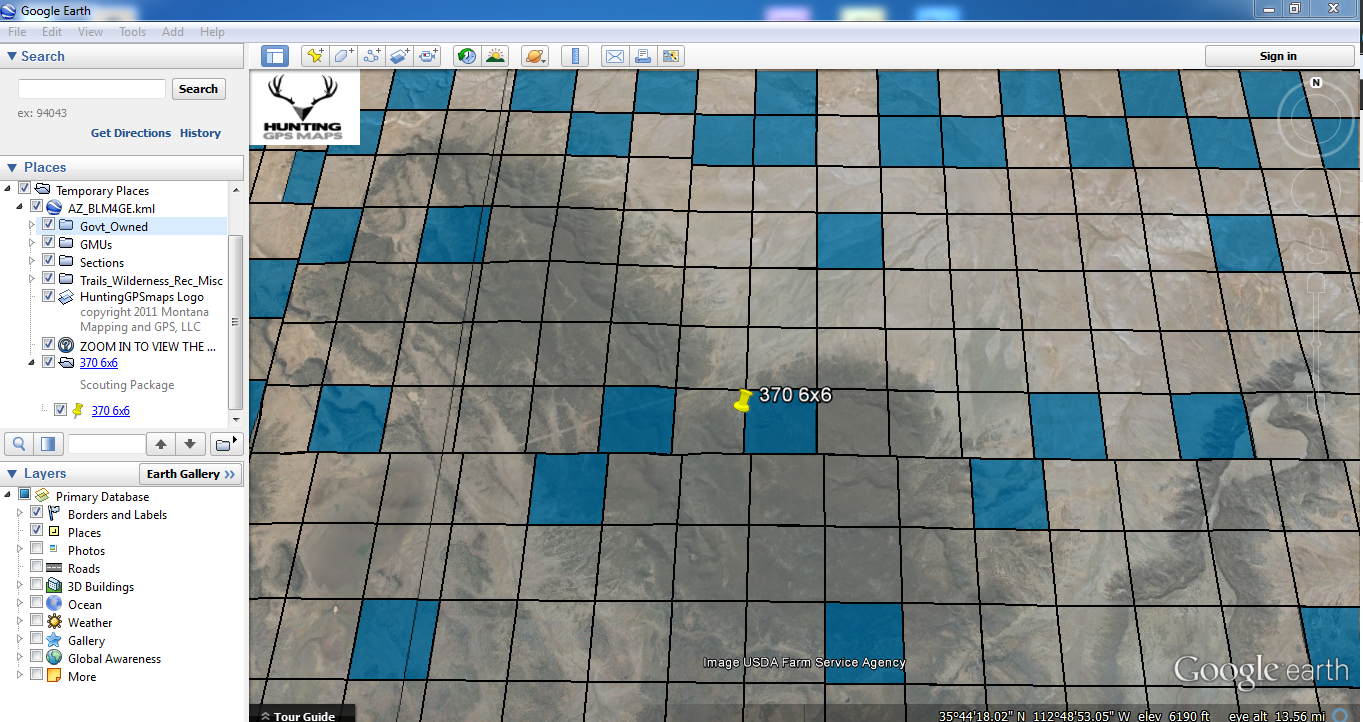Image resolution: width=1363 pixels, height=722 pixels.
Task: Click the Weather layer sun icon
Action: pyautogui.click(x=54, y=622)
